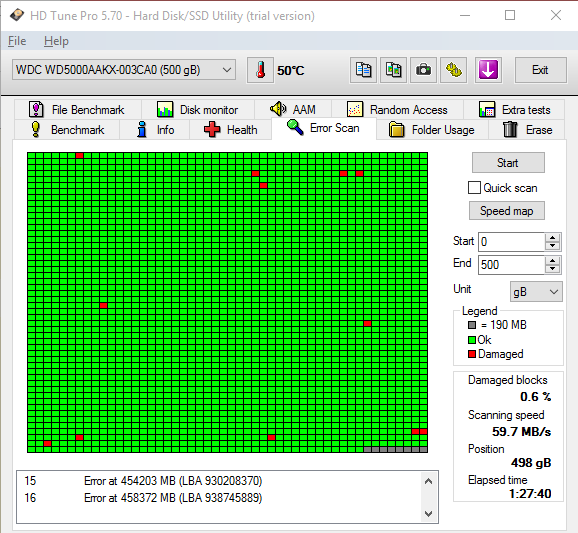Switch to the Benchmark tab
Image resolution: width=578 pixels, height=533 pixels.
(x=67, y=130)
